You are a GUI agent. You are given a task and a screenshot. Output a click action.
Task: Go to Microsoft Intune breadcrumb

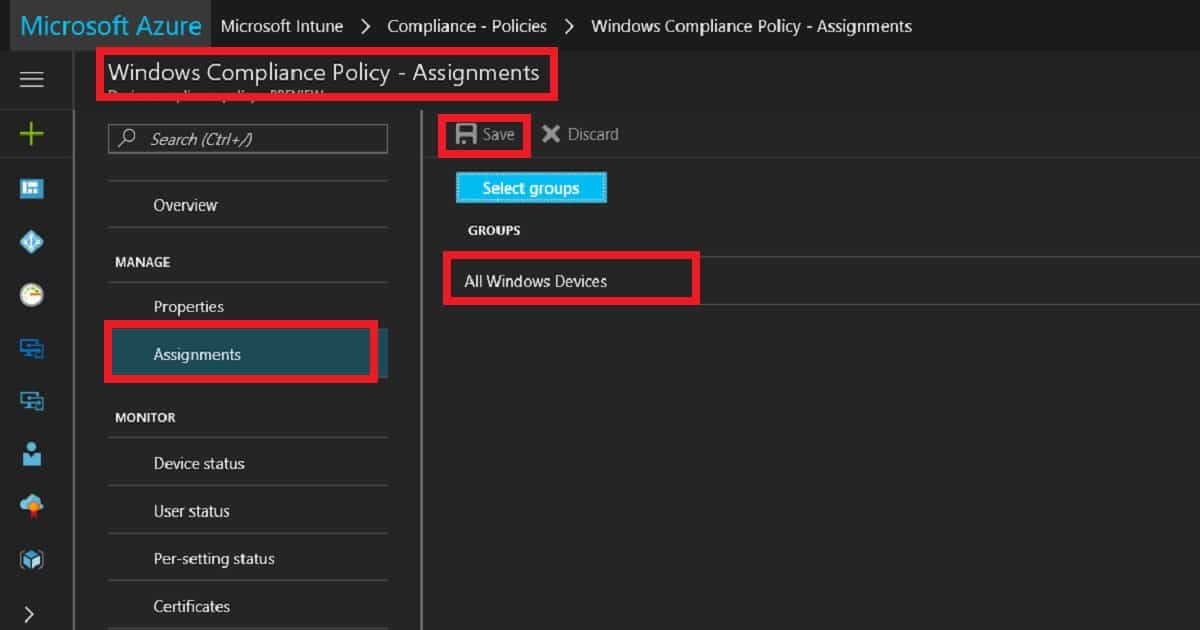282,26
